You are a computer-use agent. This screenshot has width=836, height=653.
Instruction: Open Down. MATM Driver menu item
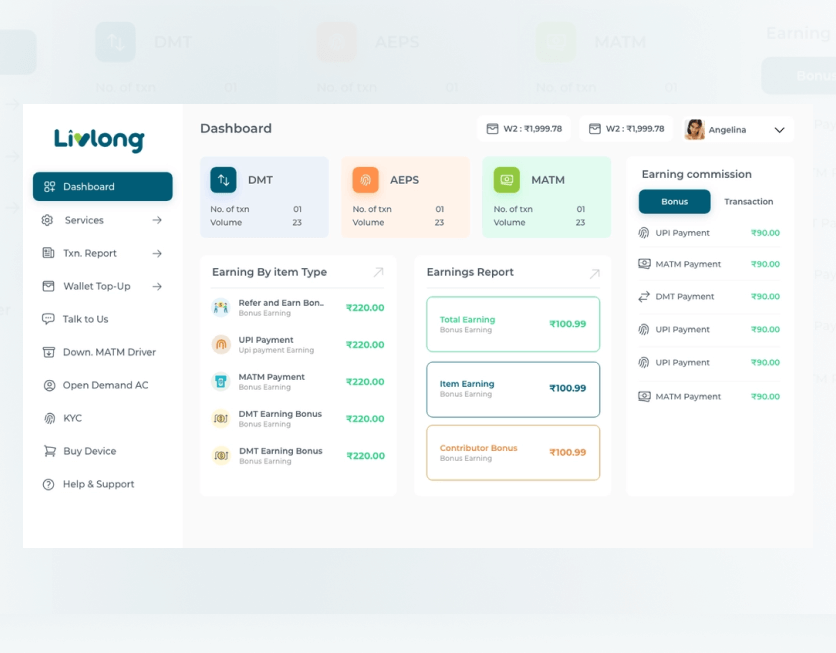108,352
